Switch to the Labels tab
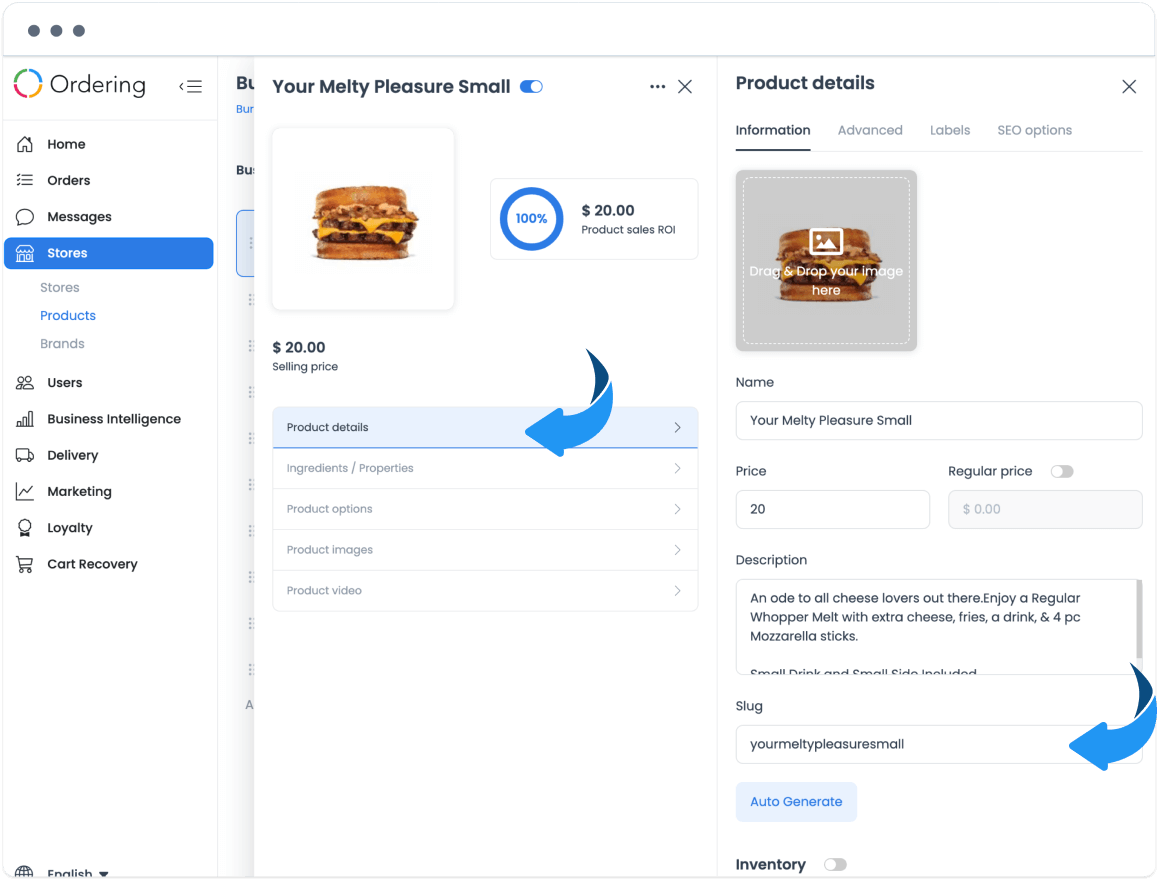 (950, 130)
